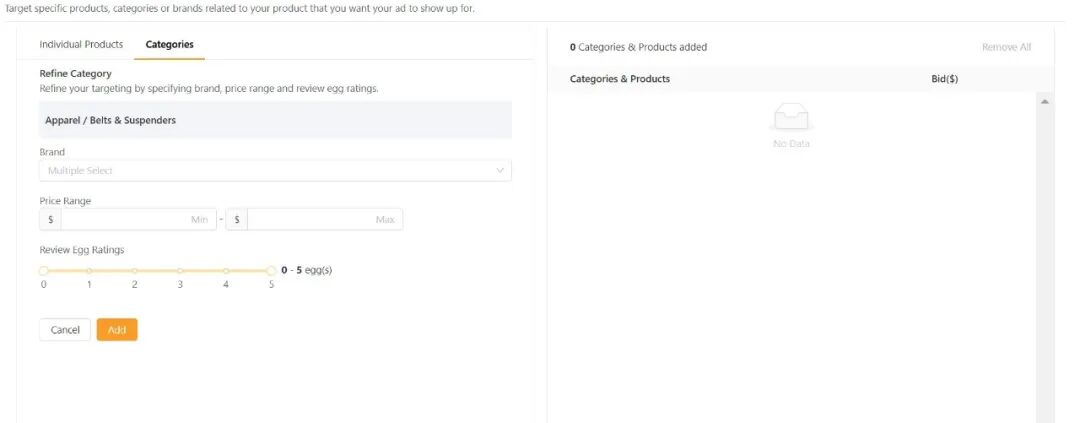Click right slider handle at 5 eggs
The height and width of the screenshot is (423, 1080).
(x=271, y=270)
